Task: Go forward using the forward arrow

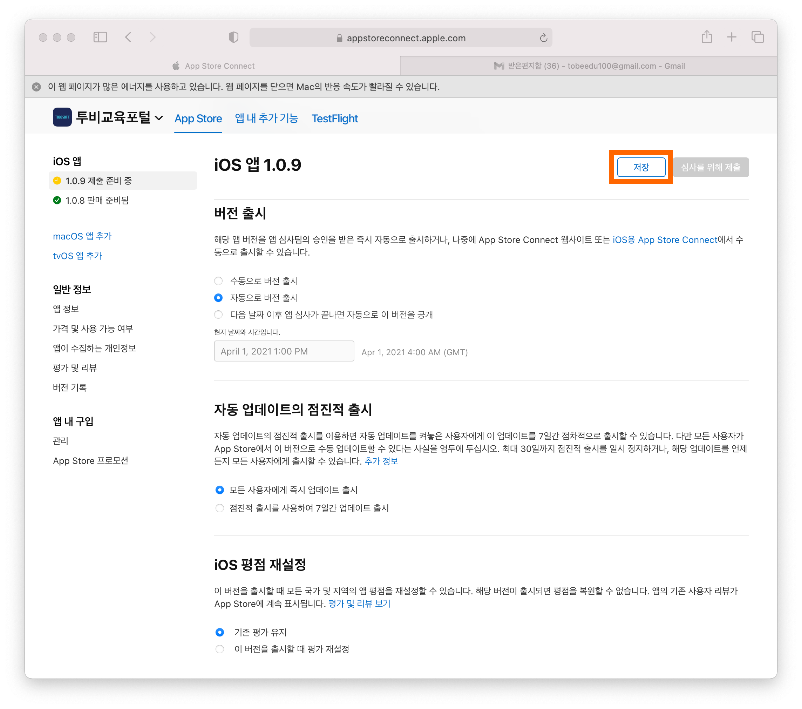Action: click(152, 37)
